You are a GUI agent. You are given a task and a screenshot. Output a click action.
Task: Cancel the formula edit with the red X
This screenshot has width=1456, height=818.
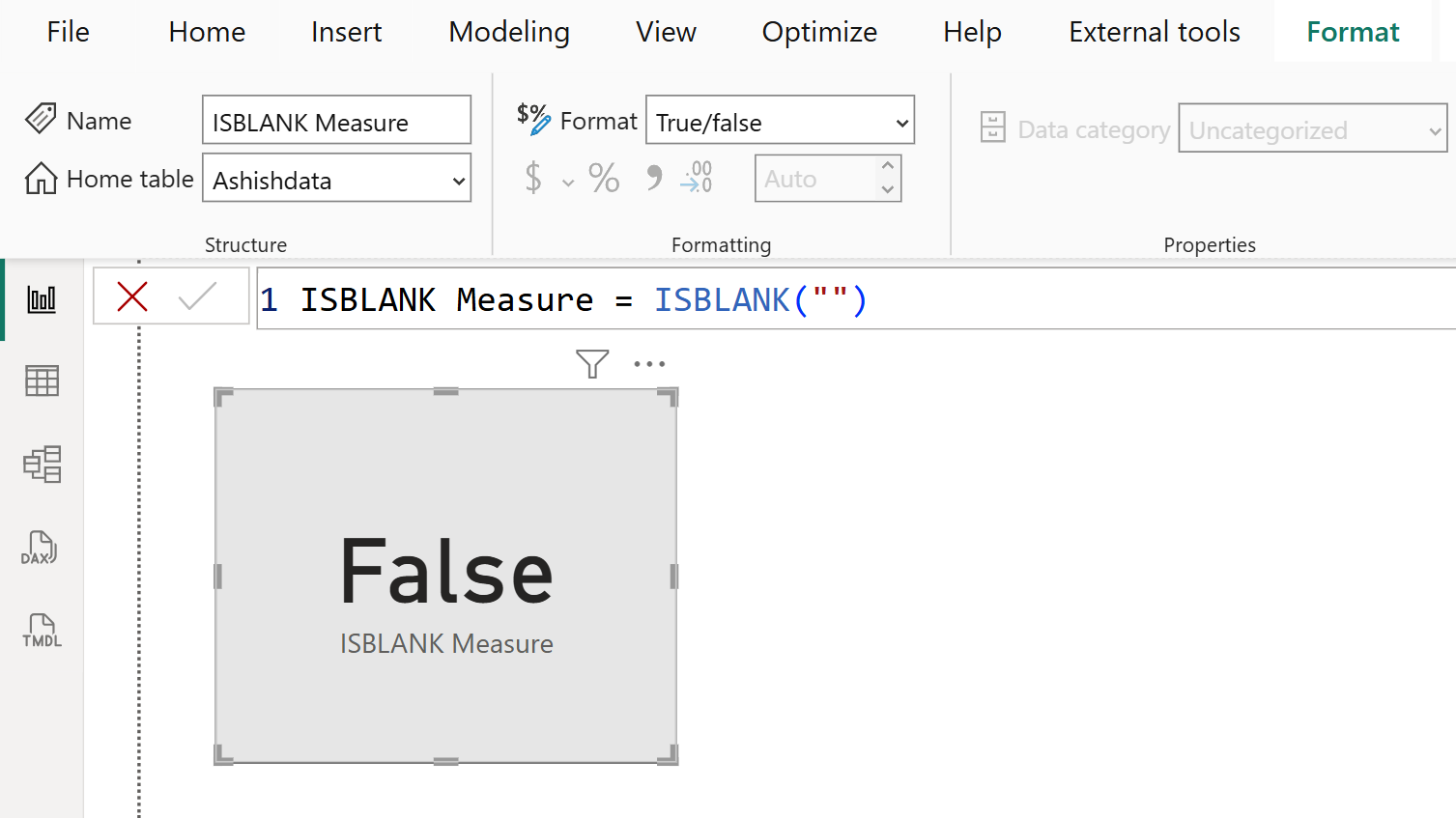point(133,298)
